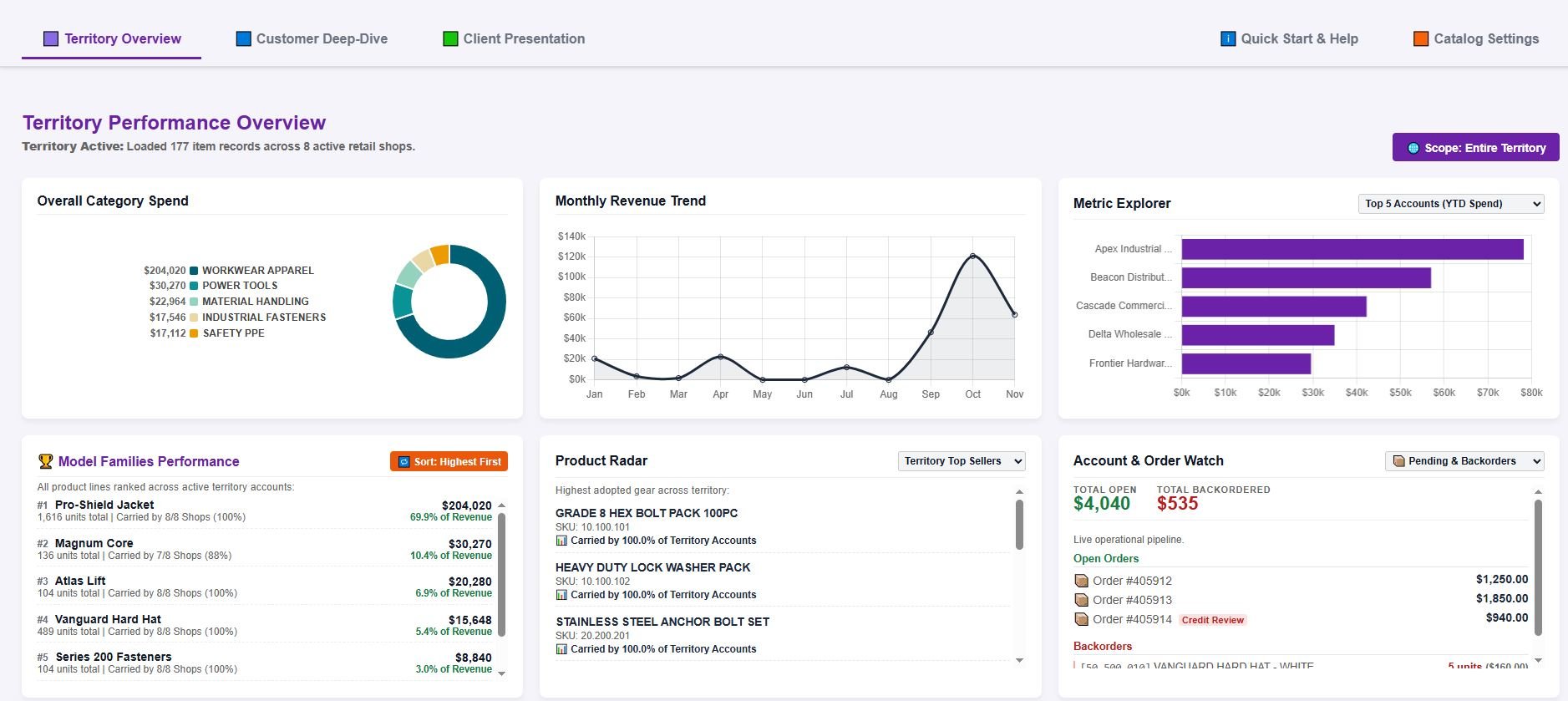
Task: Click the box icon for Order #405912
Action: [x=1081, y=581]
